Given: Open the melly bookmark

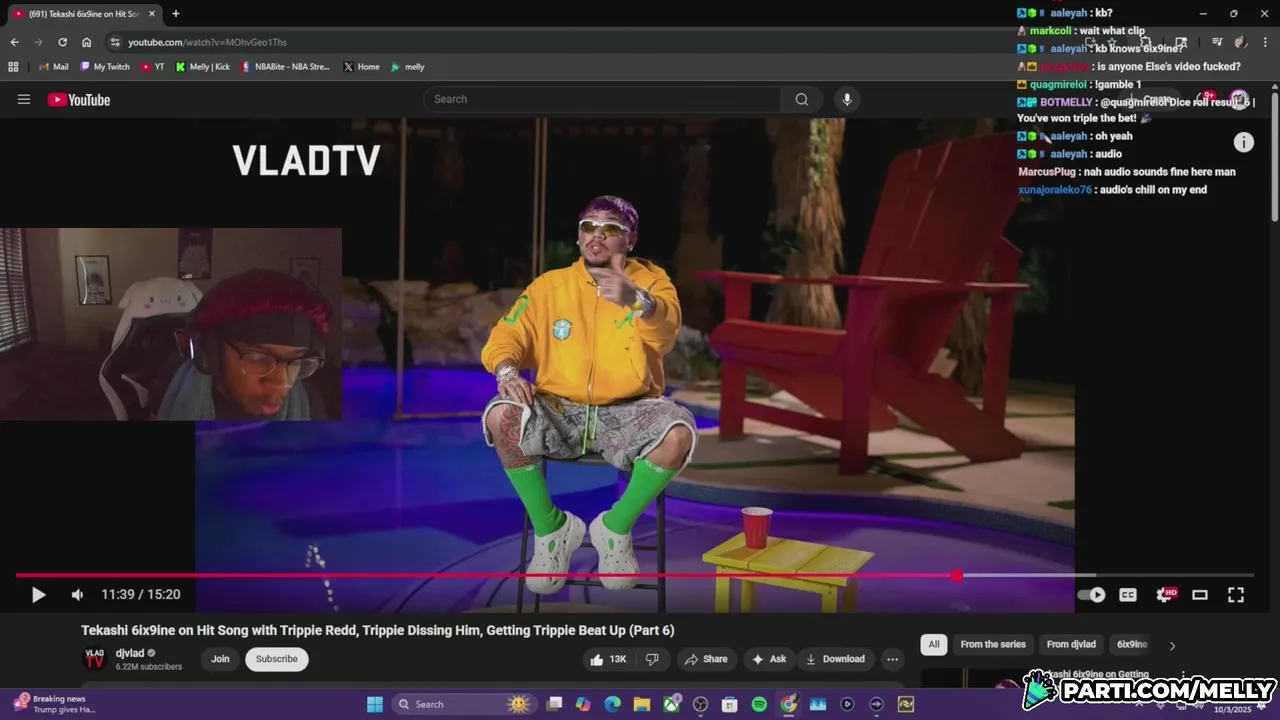Looking at the screenshot, I should click(408, 67).
